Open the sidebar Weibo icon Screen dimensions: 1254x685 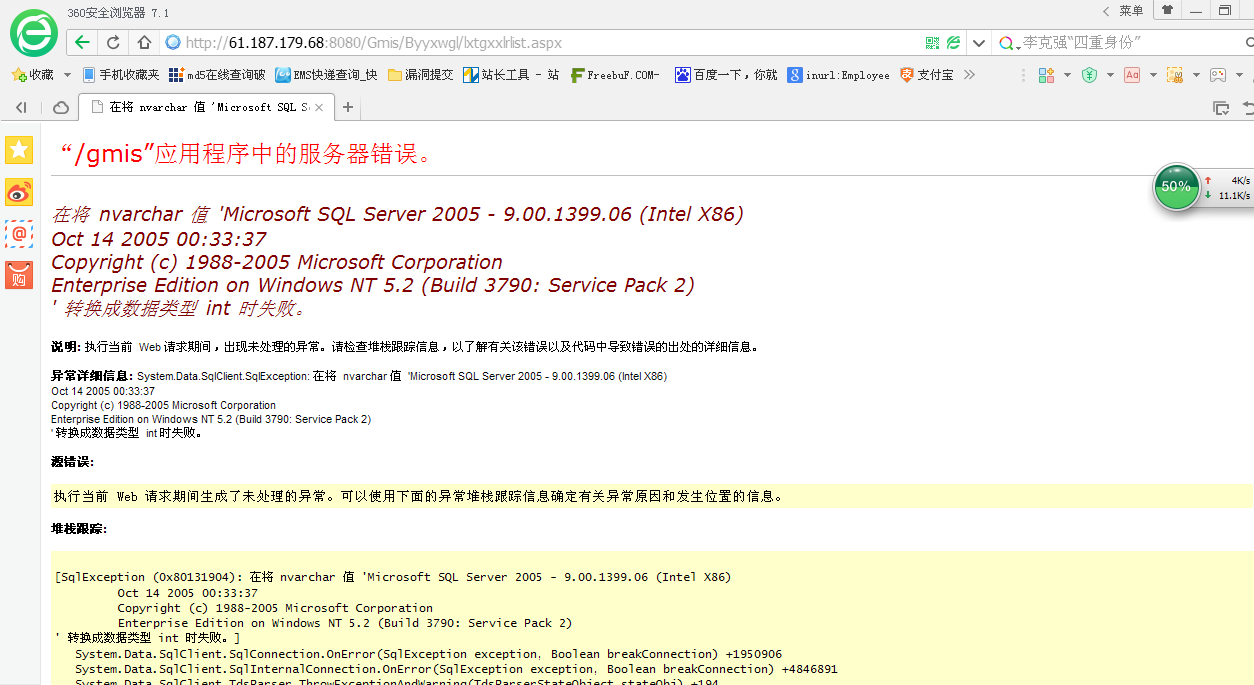click(x=19, y=192)
